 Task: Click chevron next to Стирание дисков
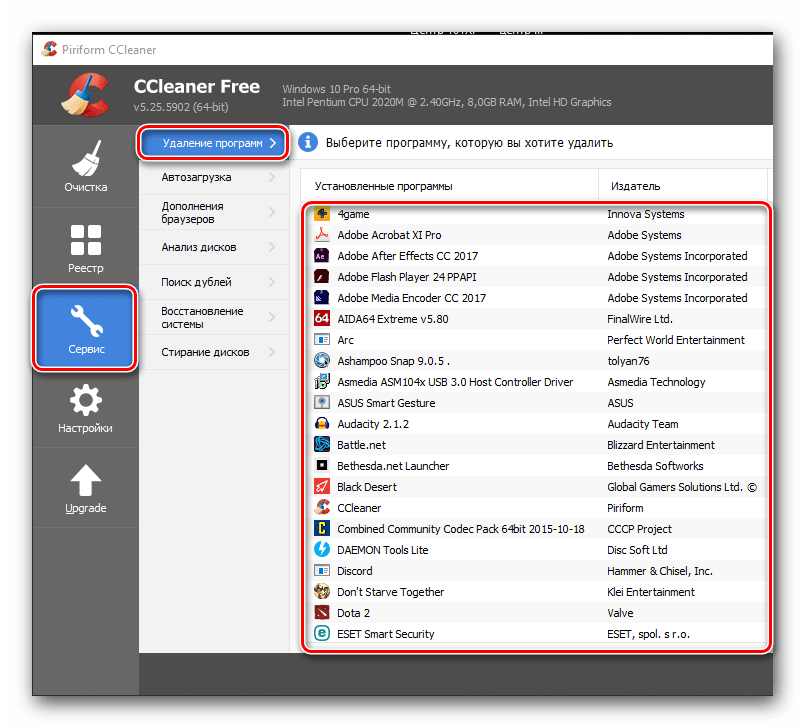272,352
